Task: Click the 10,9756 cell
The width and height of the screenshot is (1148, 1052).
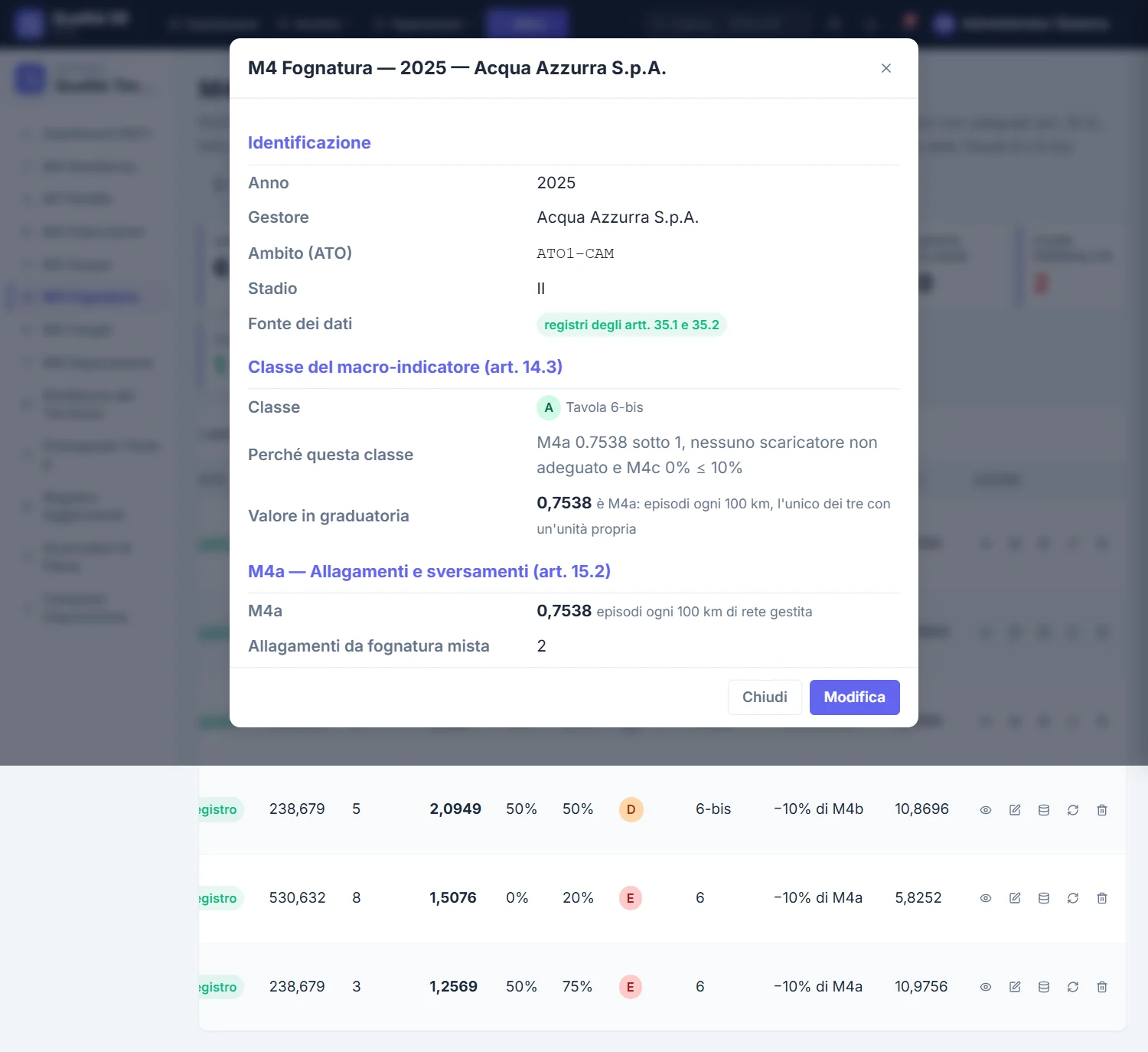Action: coord(921,986)
